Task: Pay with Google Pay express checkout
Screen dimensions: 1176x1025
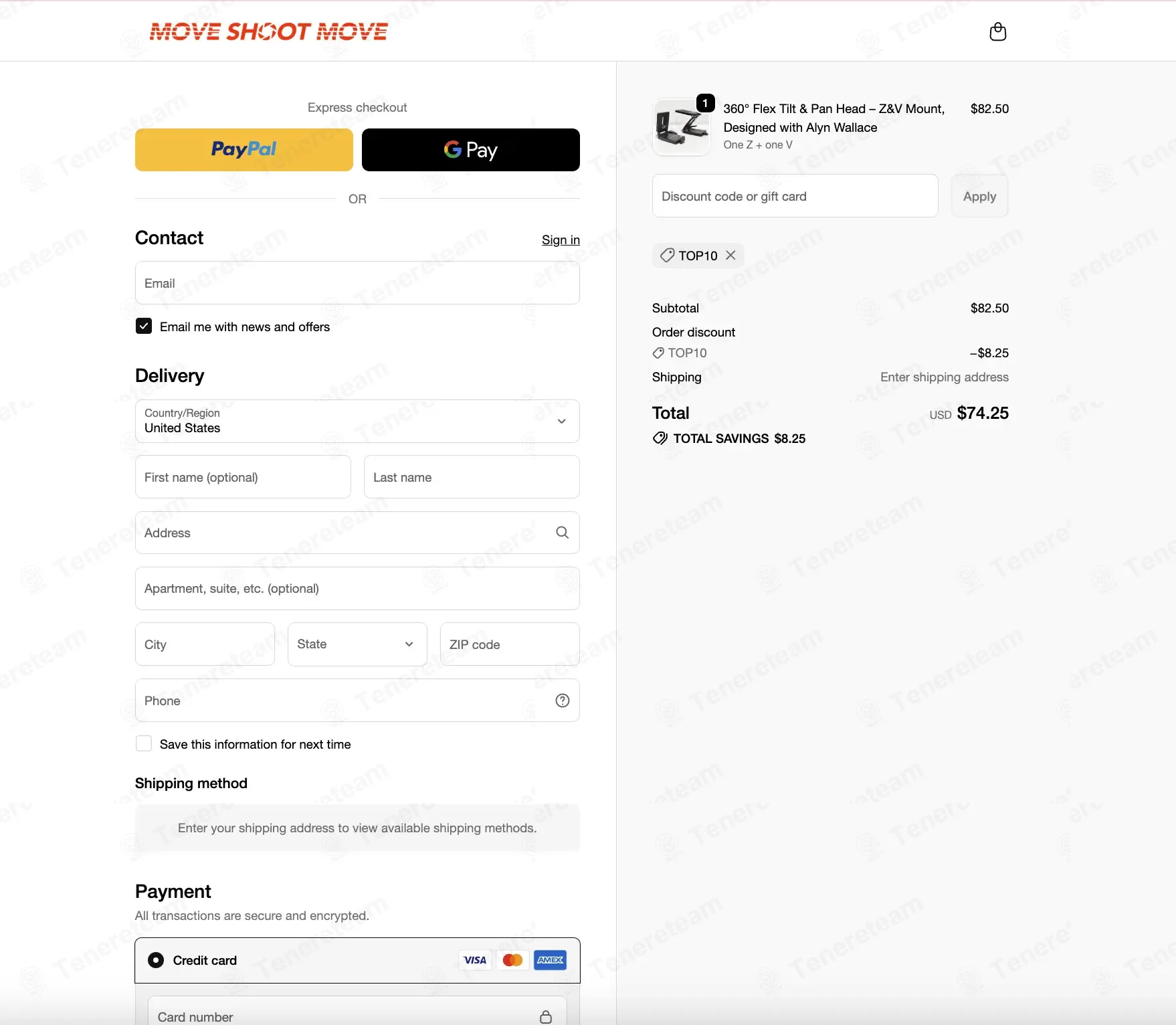Action: tap(471, 150)
